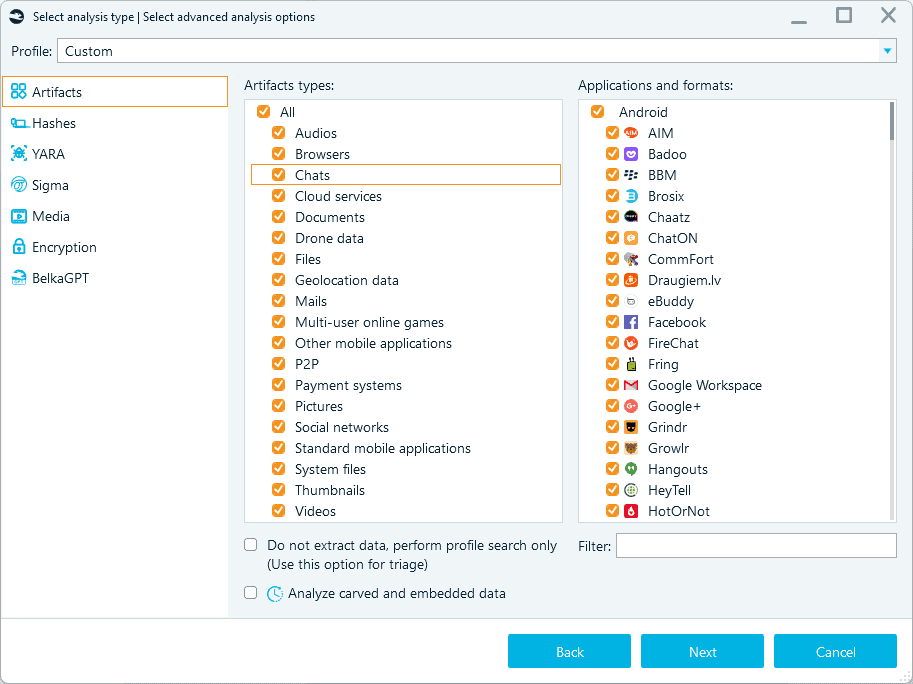
Task: Click the Badoo app icon
Action: [631, 154]
